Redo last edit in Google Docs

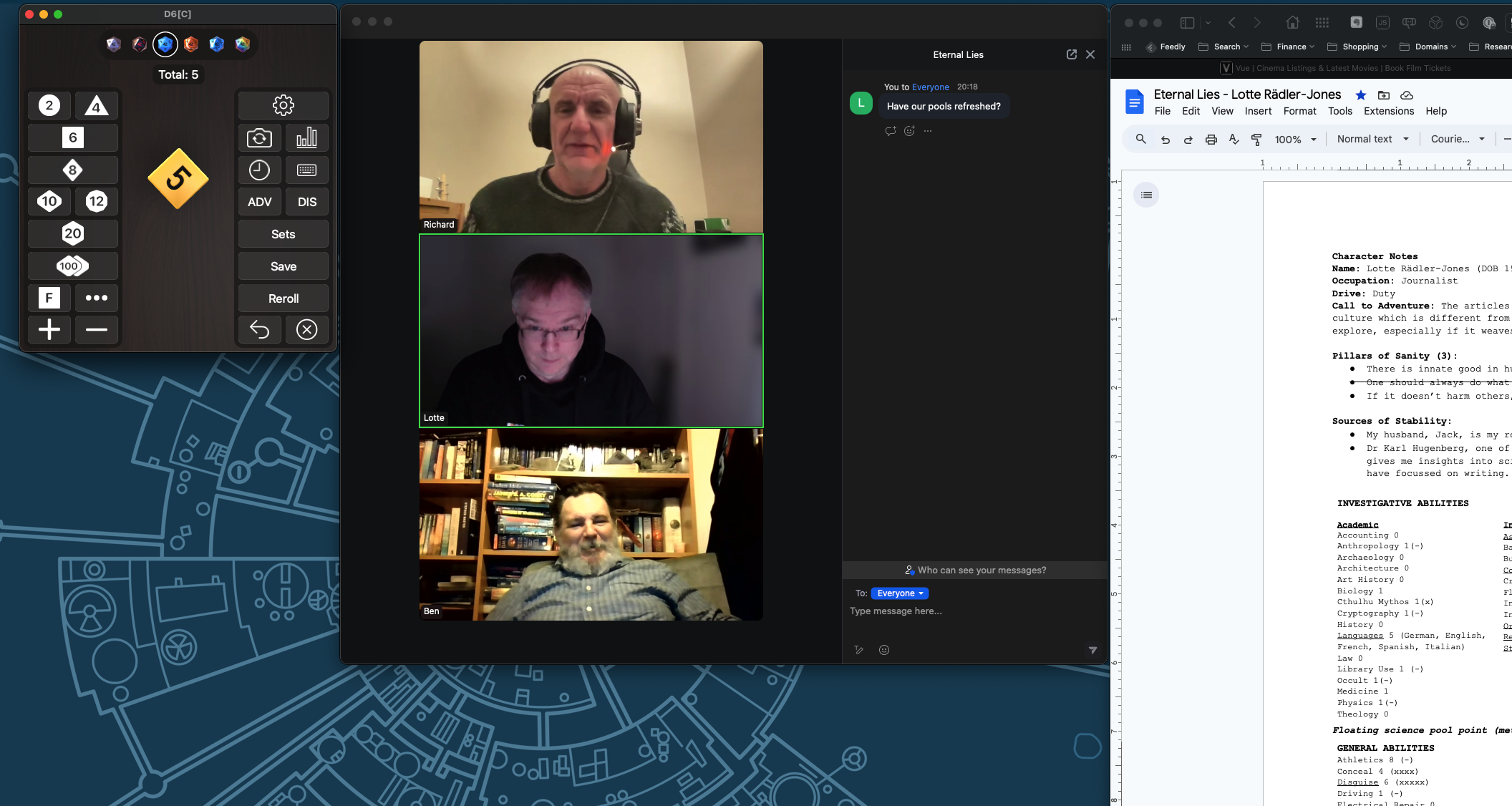1188,140
